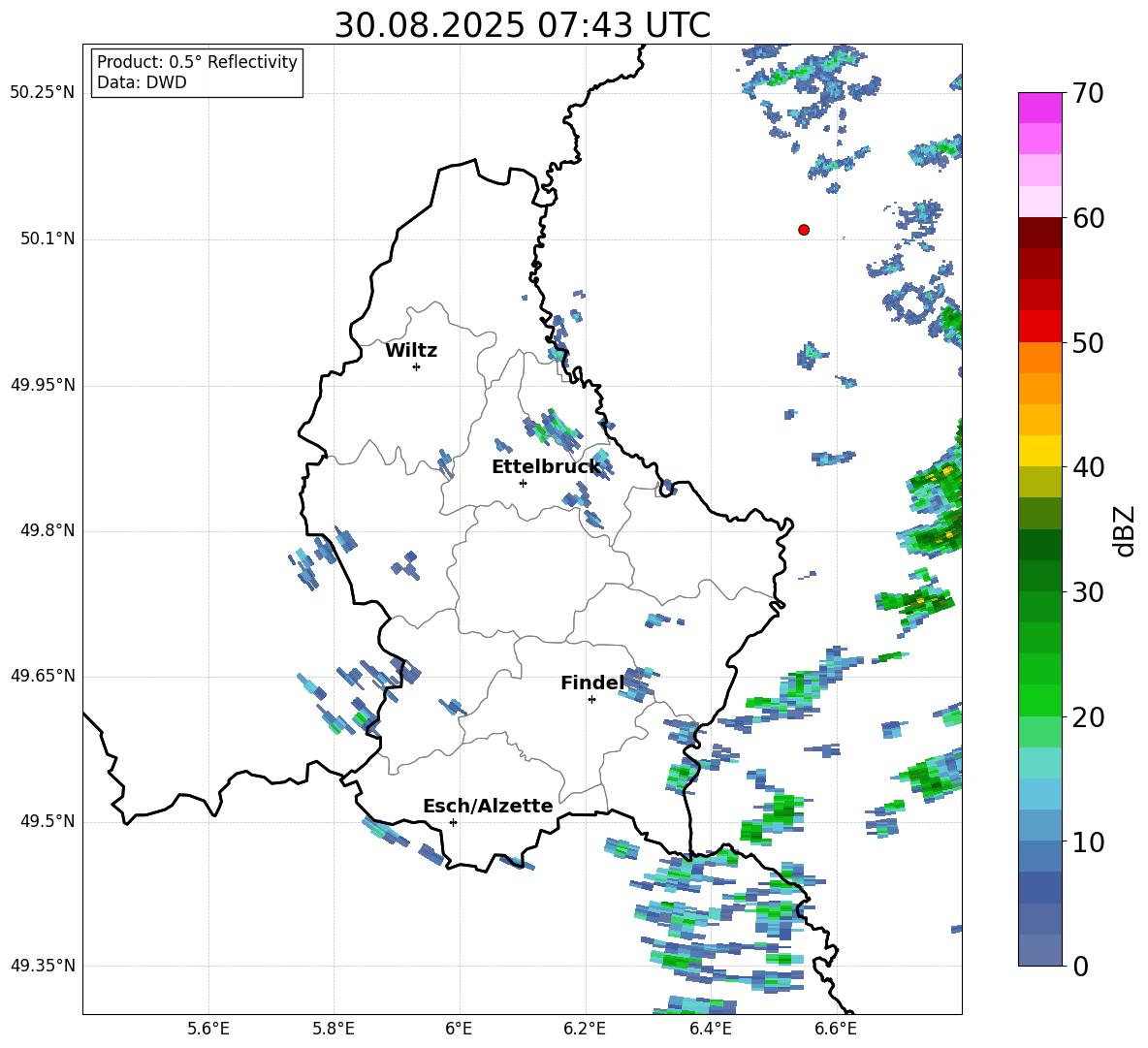Click the 70 colorbar tick label
Screen dimensions: 1148x1048
1087,94
